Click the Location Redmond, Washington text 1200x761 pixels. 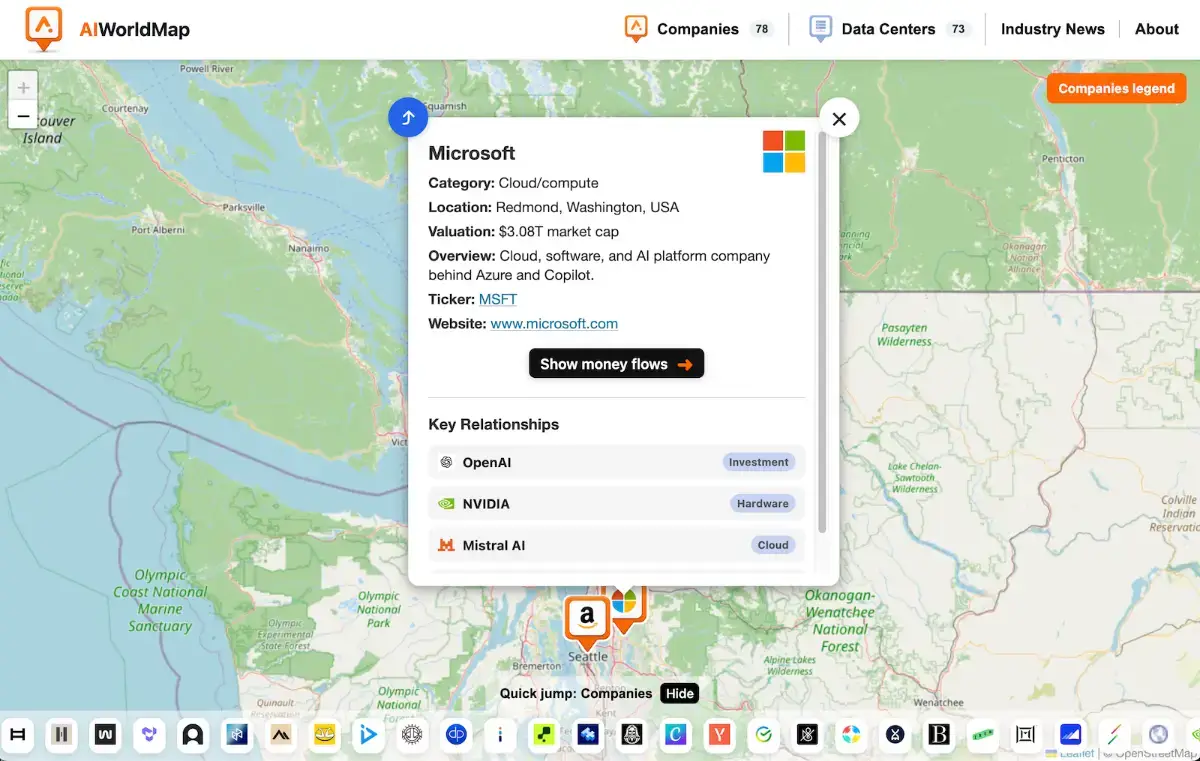(x=553, y=207)
